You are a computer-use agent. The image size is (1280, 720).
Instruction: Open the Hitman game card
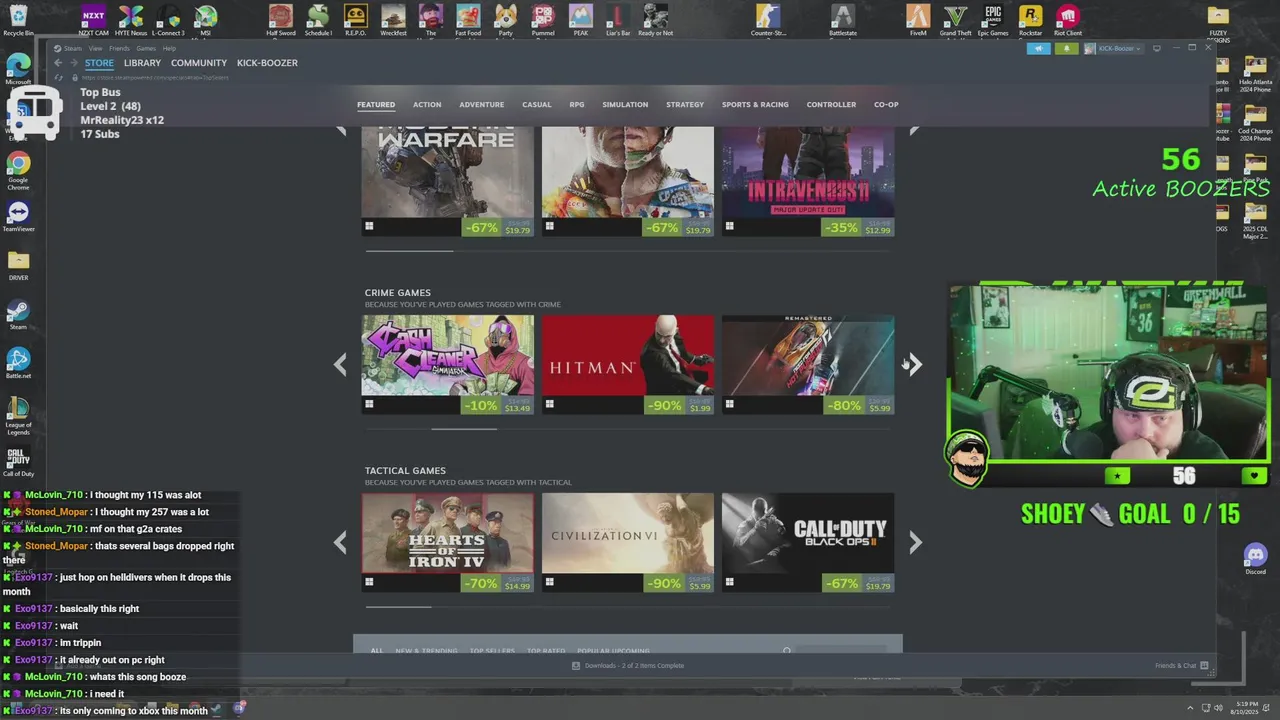pyautogui.click(x=628, y=365)
